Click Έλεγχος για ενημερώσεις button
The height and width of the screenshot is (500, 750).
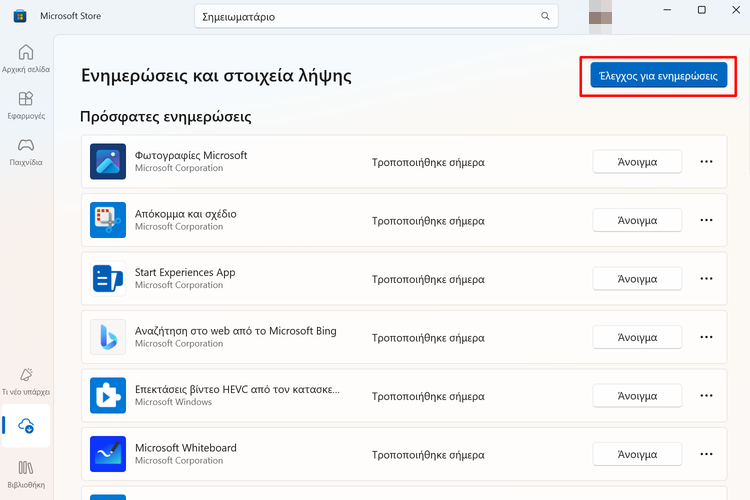pos(659,76)
